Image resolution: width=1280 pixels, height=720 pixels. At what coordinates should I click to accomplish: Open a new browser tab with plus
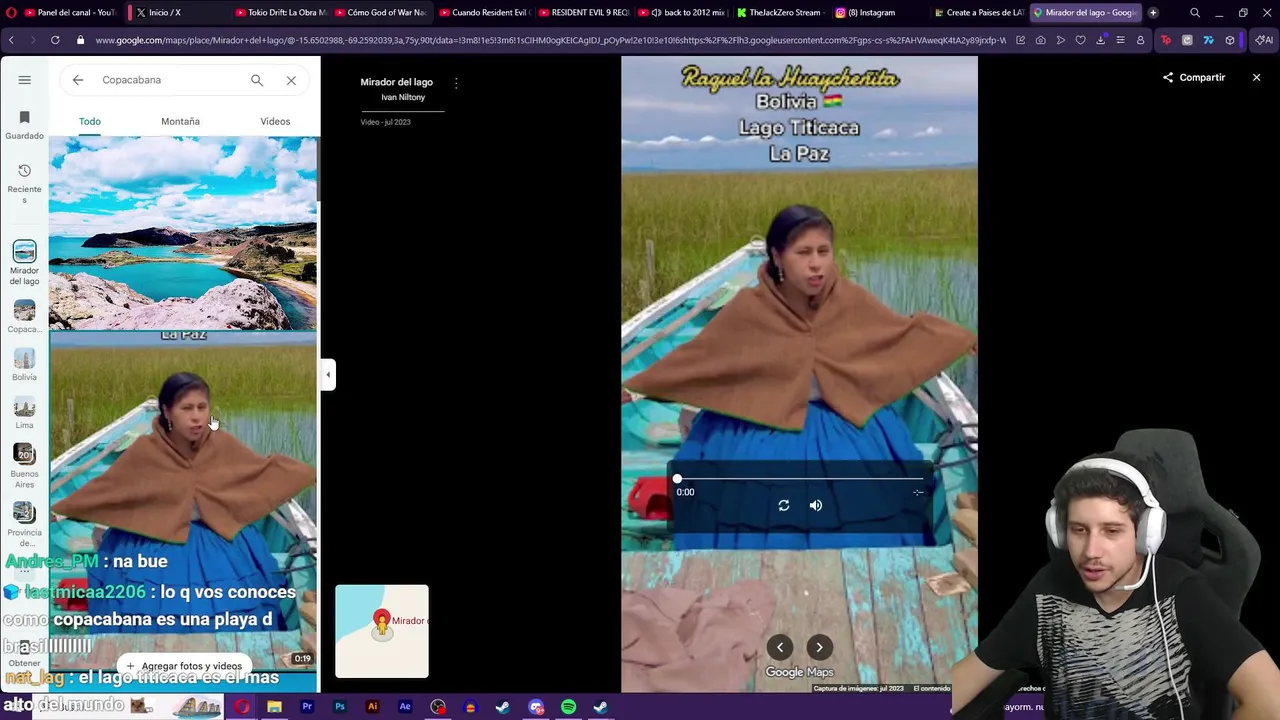tap(1153, 13)
